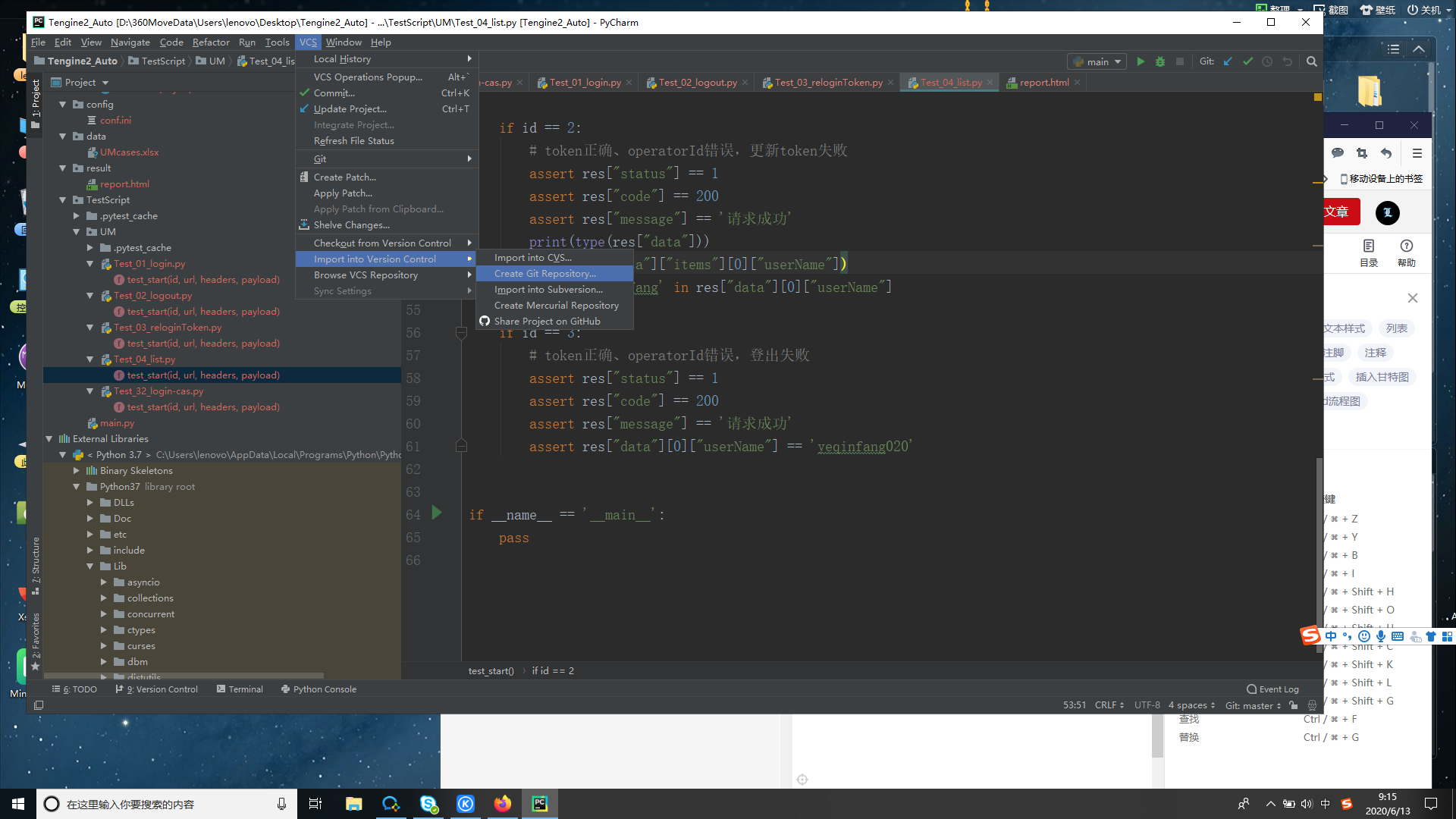Open Search Everywhere magnifier icon
Viewport: 1456px width, 819px height.
[x=1312, y=61]
